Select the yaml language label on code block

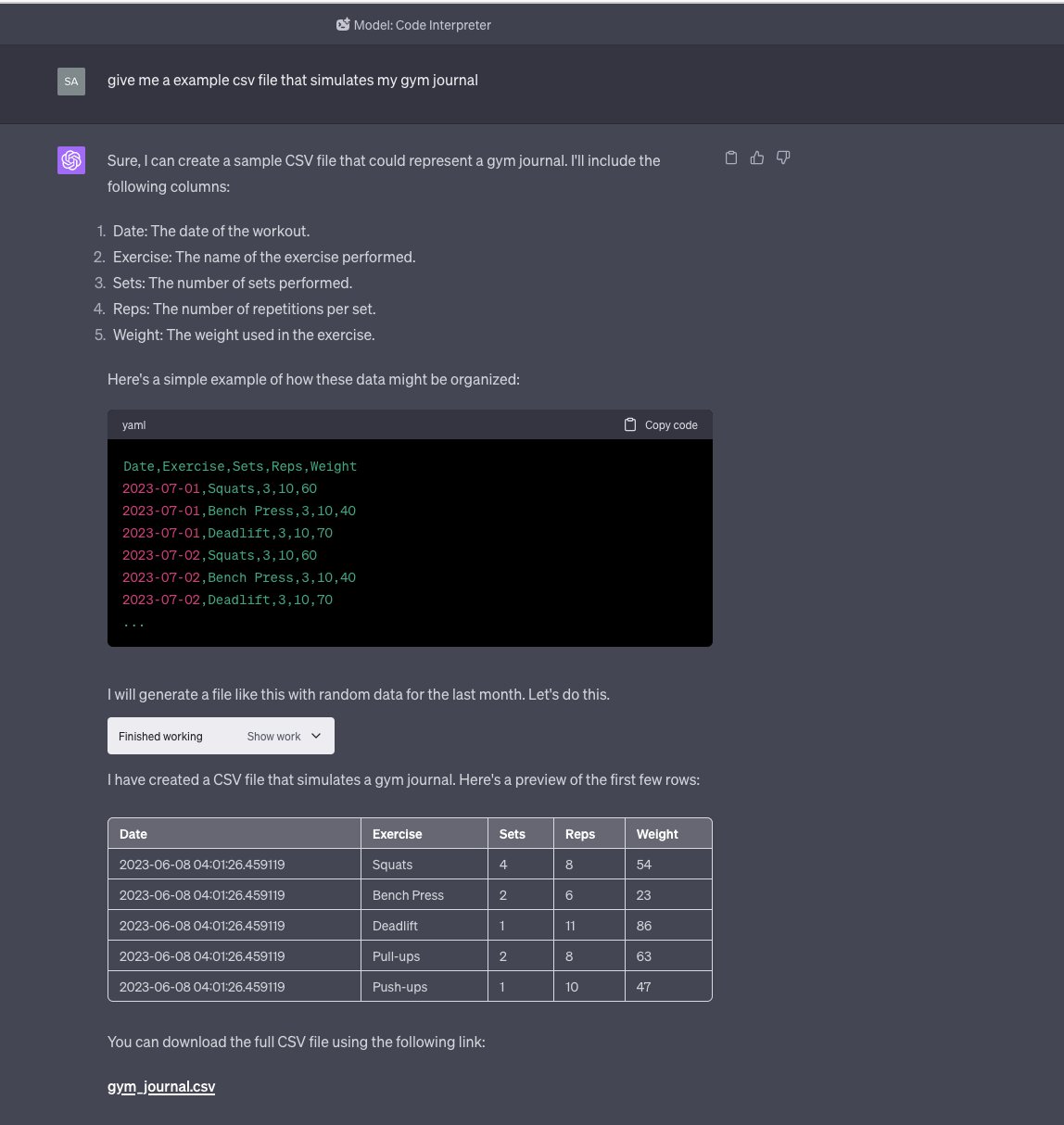pos(133,424)
